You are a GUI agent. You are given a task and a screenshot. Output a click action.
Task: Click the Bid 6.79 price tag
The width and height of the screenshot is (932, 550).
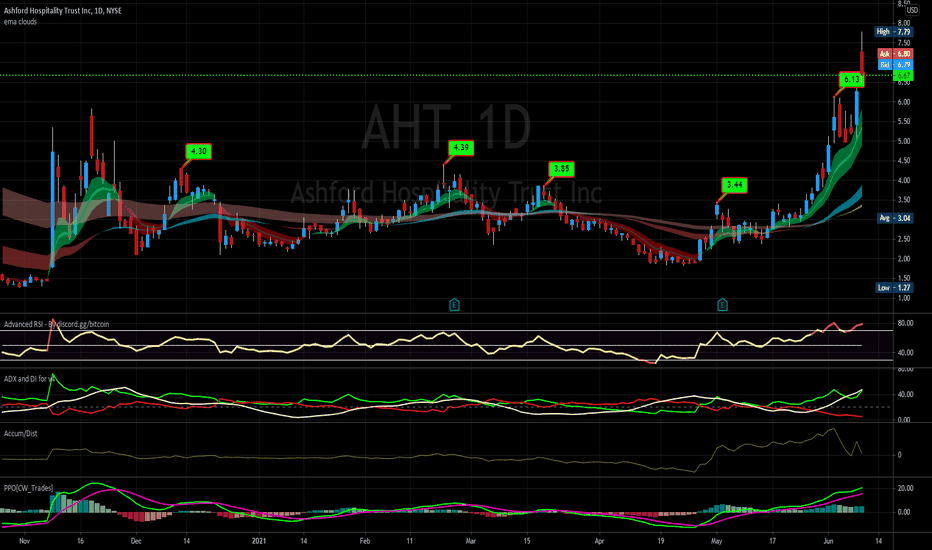895,64
